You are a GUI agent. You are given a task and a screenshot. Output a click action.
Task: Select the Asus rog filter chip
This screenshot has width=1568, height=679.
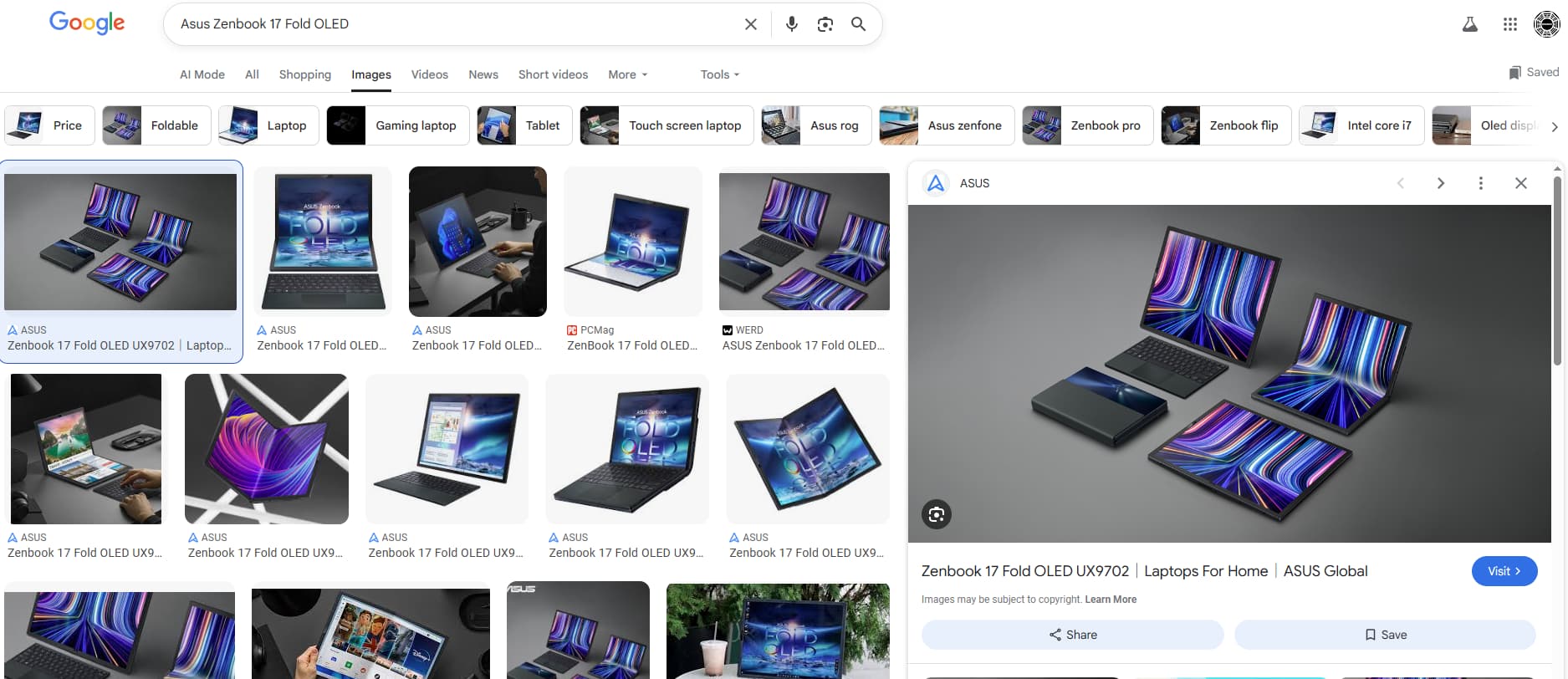click(x=816, y=125)
